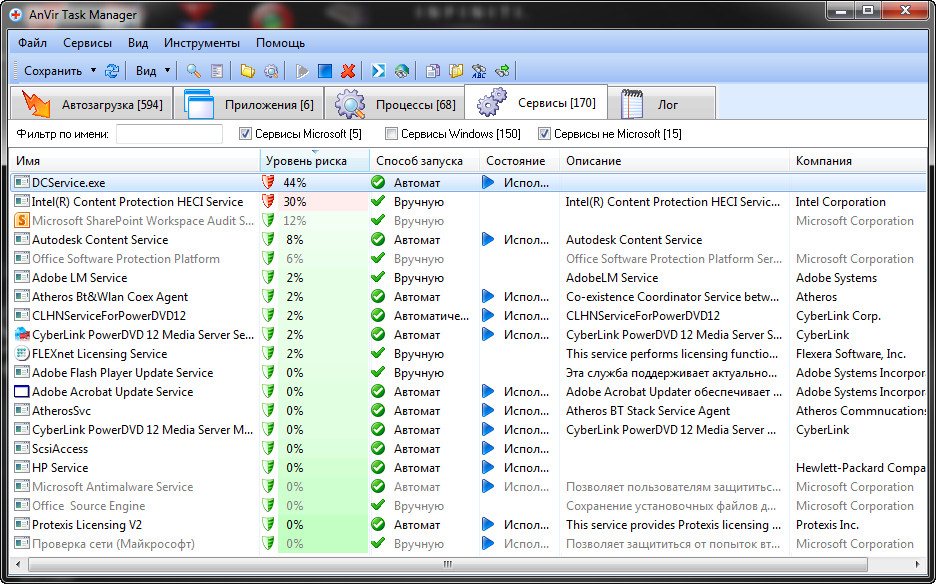Screen dimensions: 936x584
Task: Open the Сервисы menu
Action: (x=87, y=43)
